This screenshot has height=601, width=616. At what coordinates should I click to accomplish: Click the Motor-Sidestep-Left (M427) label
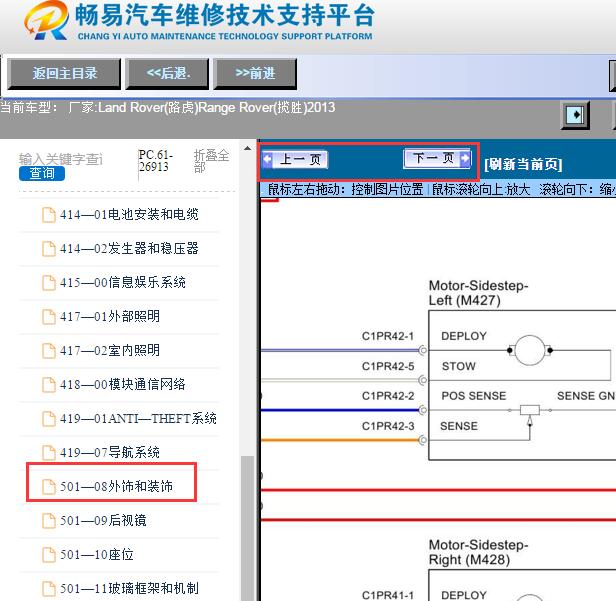(478, 293)
